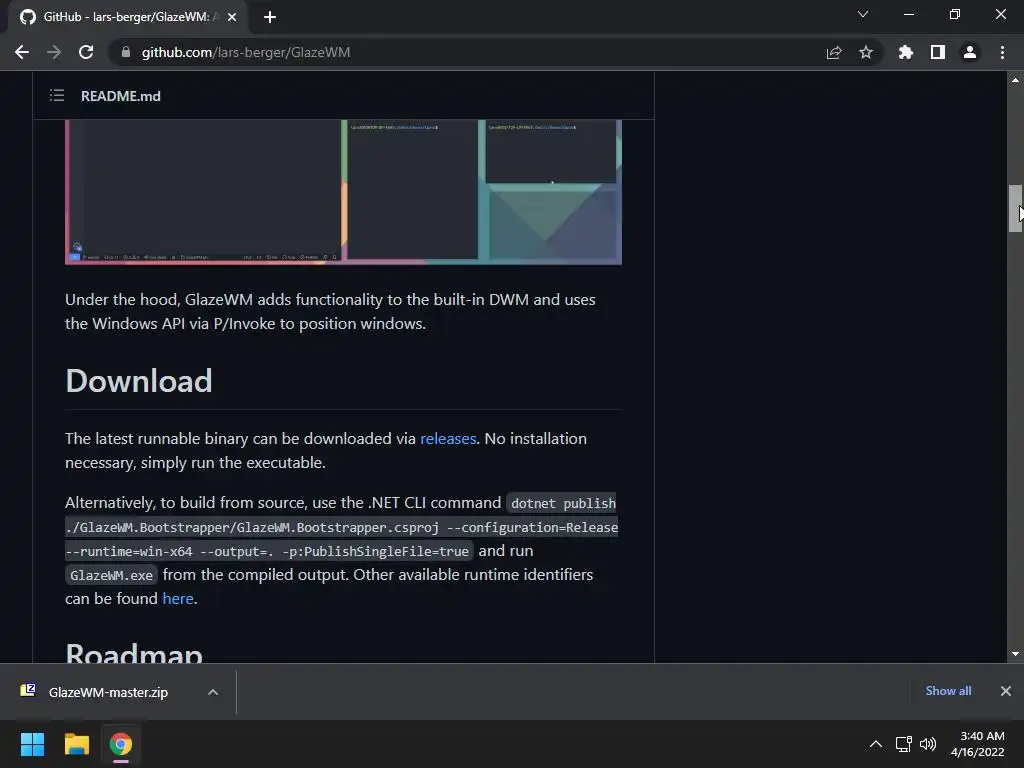Bookmark this page with star icon
The image size is (1024, 768).
pos(866,52)
